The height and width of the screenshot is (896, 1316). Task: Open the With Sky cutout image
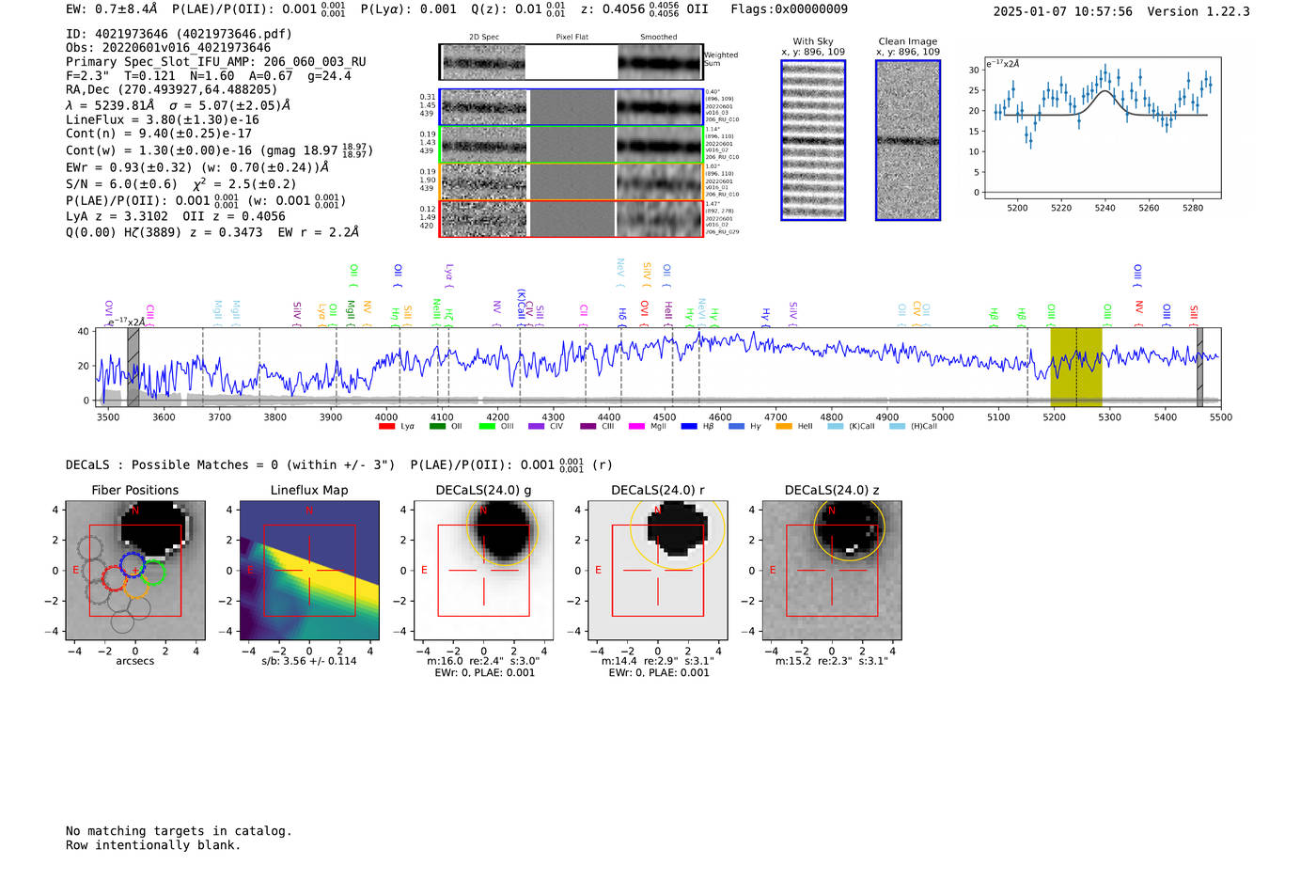[813, 140]
